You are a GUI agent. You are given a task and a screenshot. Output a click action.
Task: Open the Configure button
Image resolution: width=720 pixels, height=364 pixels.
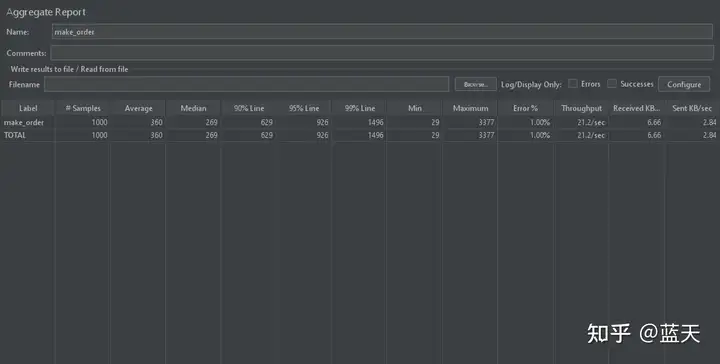click(x=684, y=84)
